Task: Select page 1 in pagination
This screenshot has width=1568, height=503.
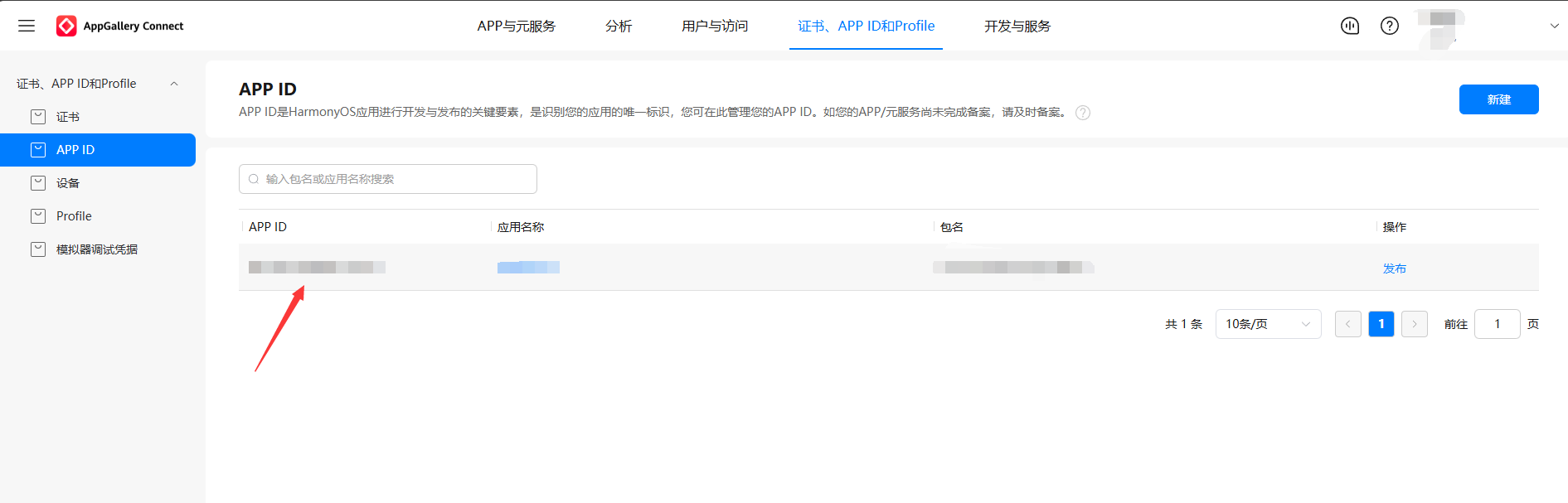Action: [x=1381, y=324]
